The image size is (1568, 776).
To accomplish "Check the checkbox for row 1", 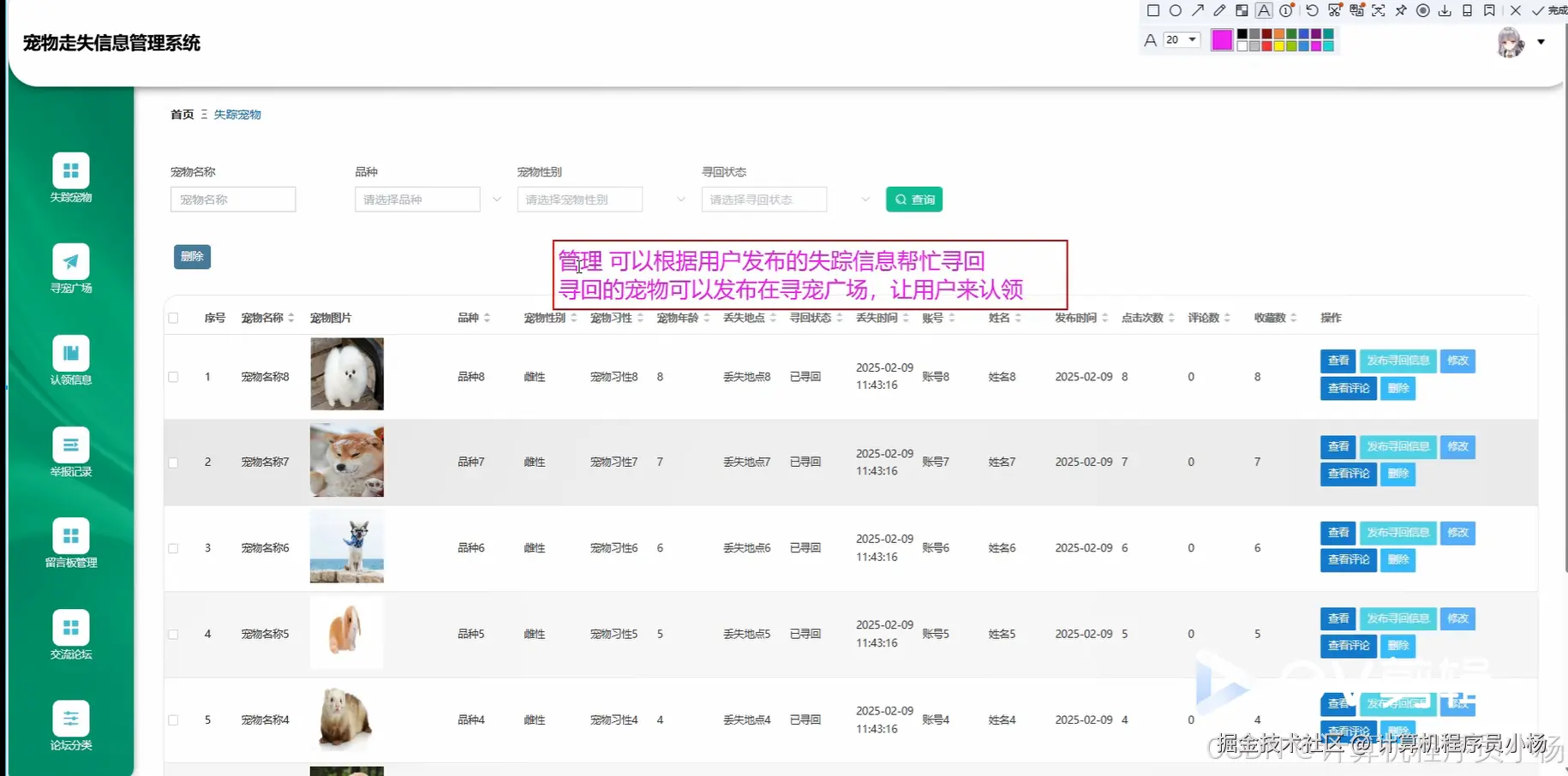I will pyautogui.click(x=174, y=376).
